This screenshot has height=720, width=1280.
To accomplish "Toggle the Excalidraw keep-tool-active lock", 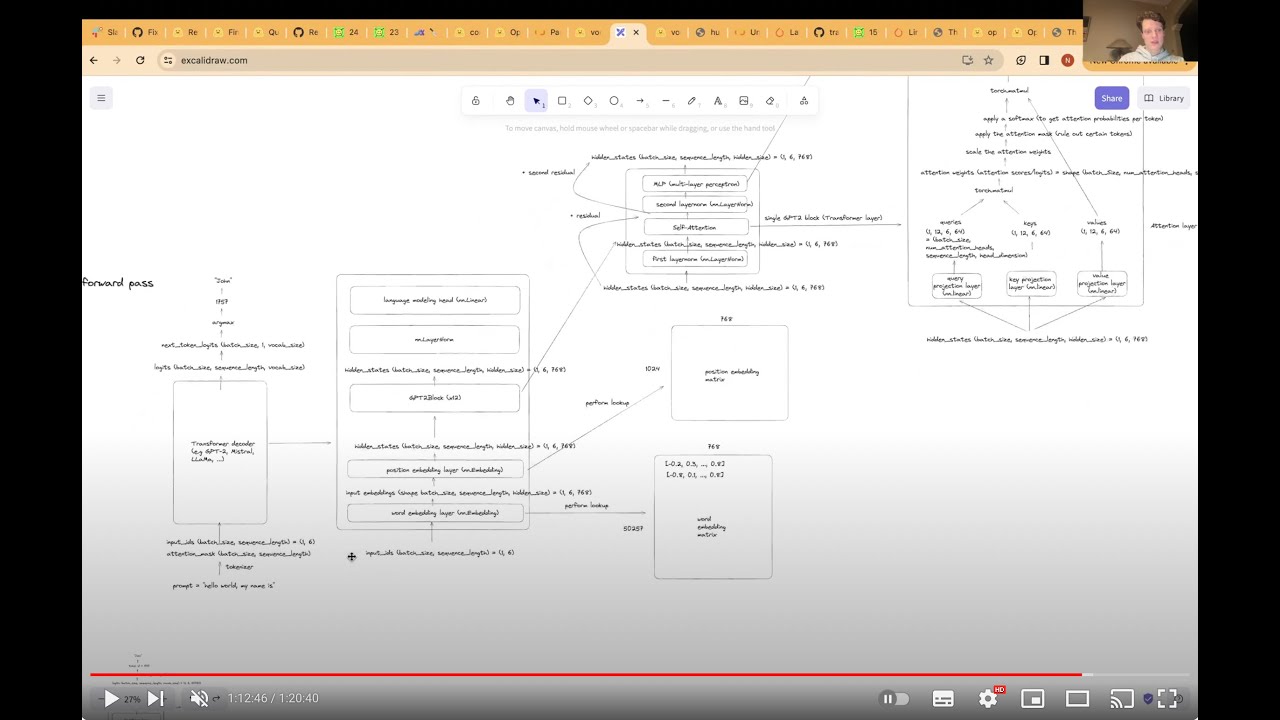I will [x=476, y=101].
